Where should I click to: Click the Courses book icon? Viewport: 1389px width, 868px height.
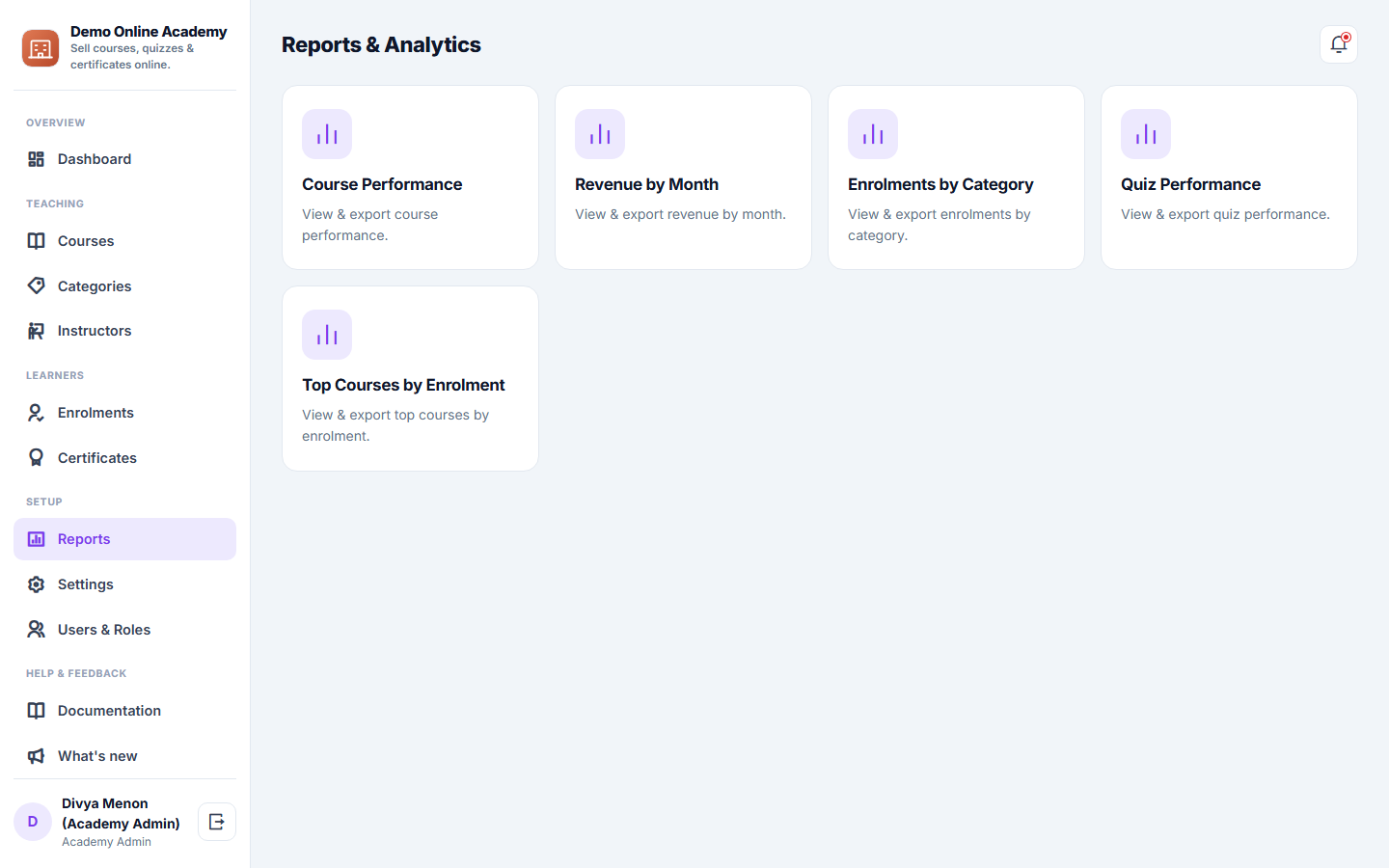coord(37,241)
